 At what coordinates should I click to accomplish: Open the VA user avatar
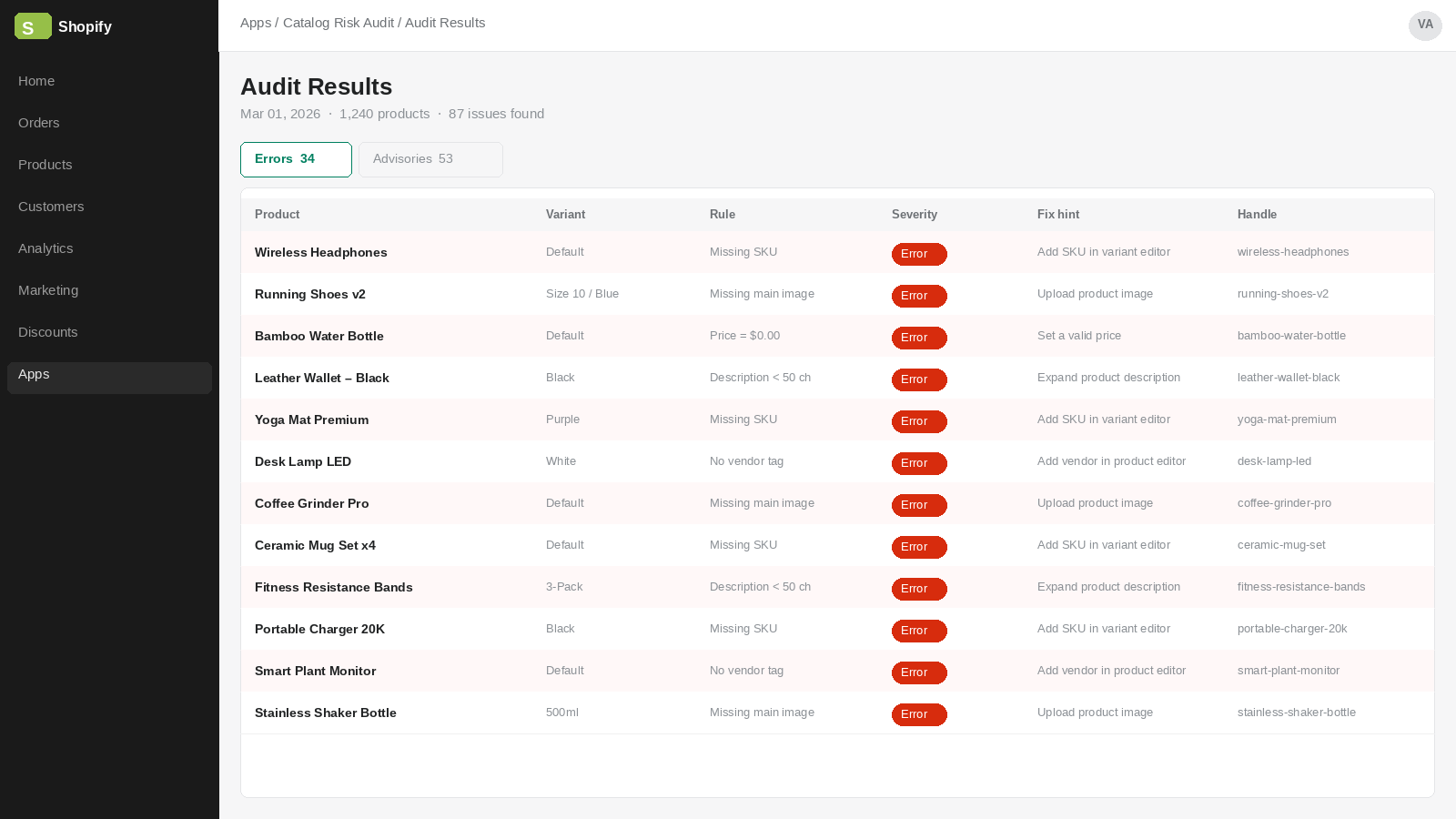coord(1425,25)
